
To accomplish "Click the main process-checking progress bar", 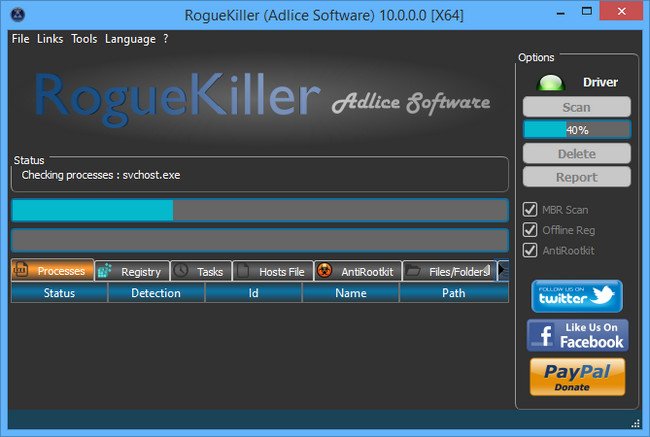I will 260,210.
